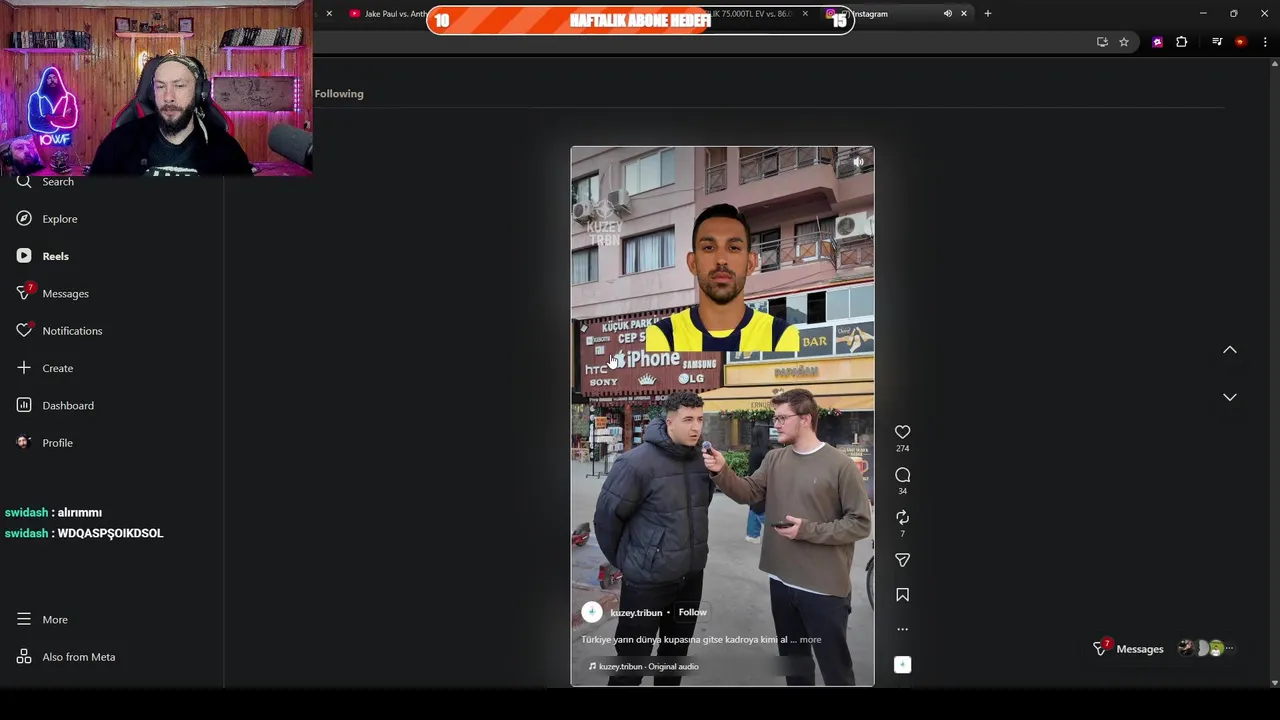Screen dimensions: 1280x720
Task: Open 'kuzey.tribun · Original audio' link
Action: coord(648,666)
